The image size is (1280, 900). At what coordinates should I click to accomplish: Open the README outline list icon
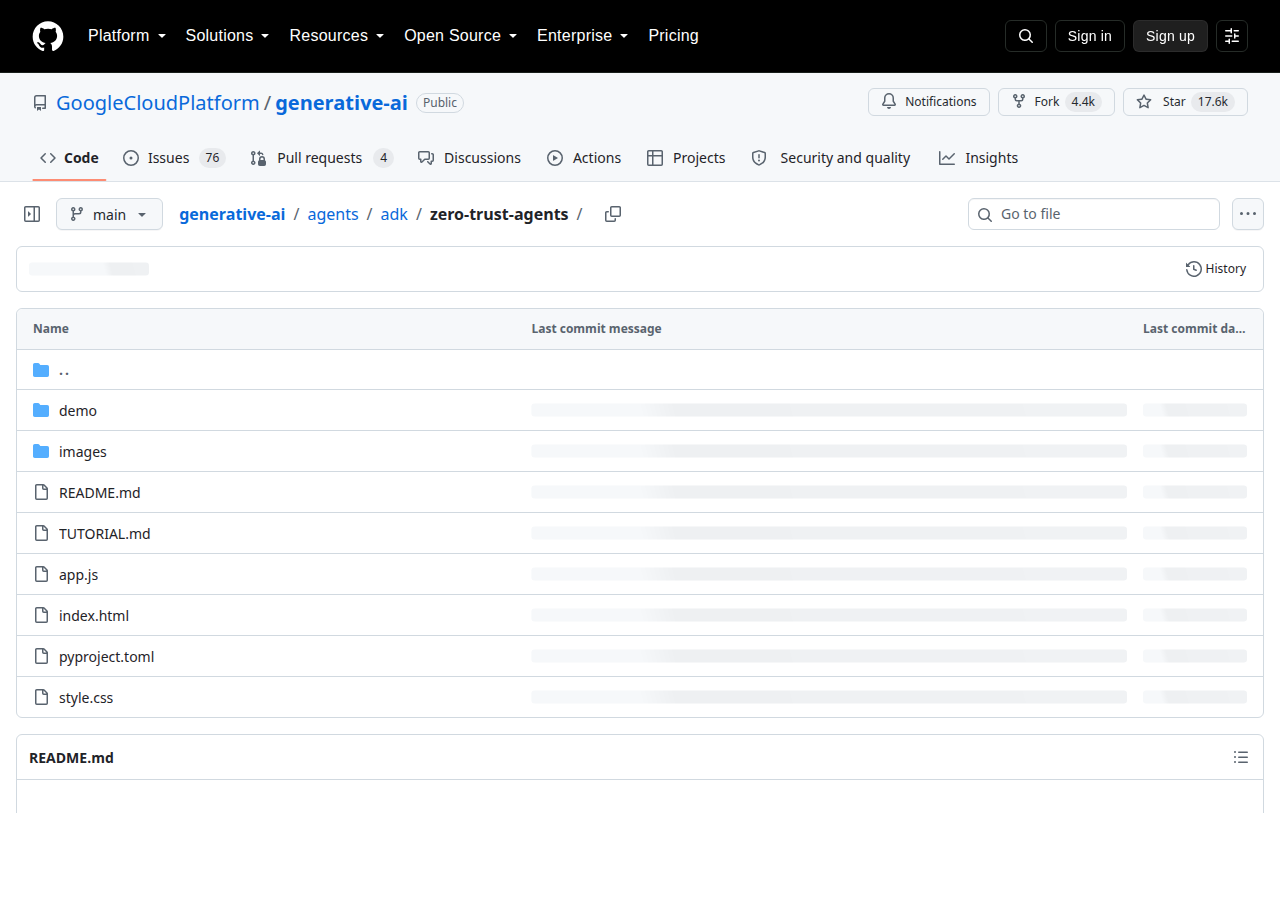(1241, 758)
